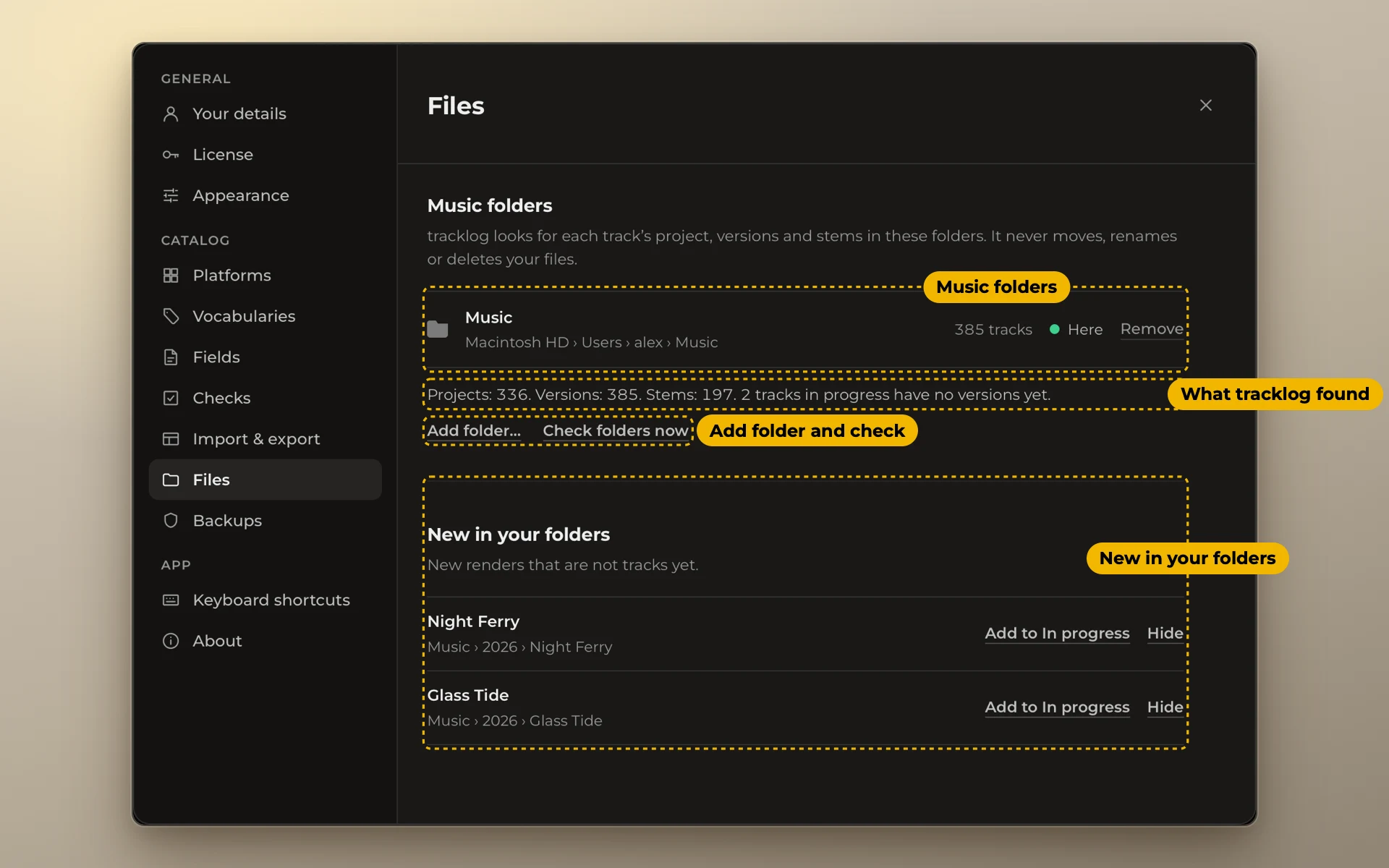Open Your details settings page
This screenshot has height=868, width=1389.
265,114
